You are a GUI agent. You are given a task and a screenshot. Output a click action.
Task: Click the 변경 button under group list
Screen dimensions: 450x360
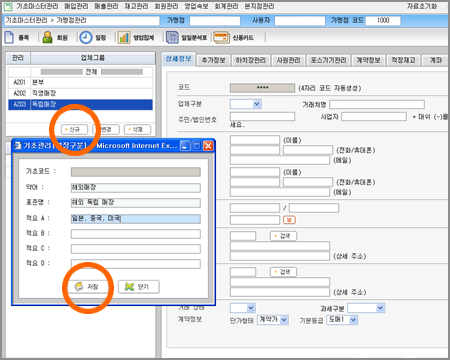tap(106, 129)
